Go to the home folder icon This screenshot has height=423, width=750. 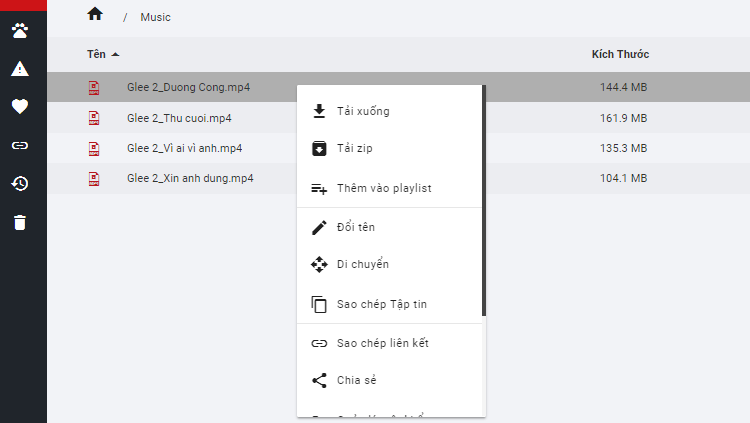point(95,14)
